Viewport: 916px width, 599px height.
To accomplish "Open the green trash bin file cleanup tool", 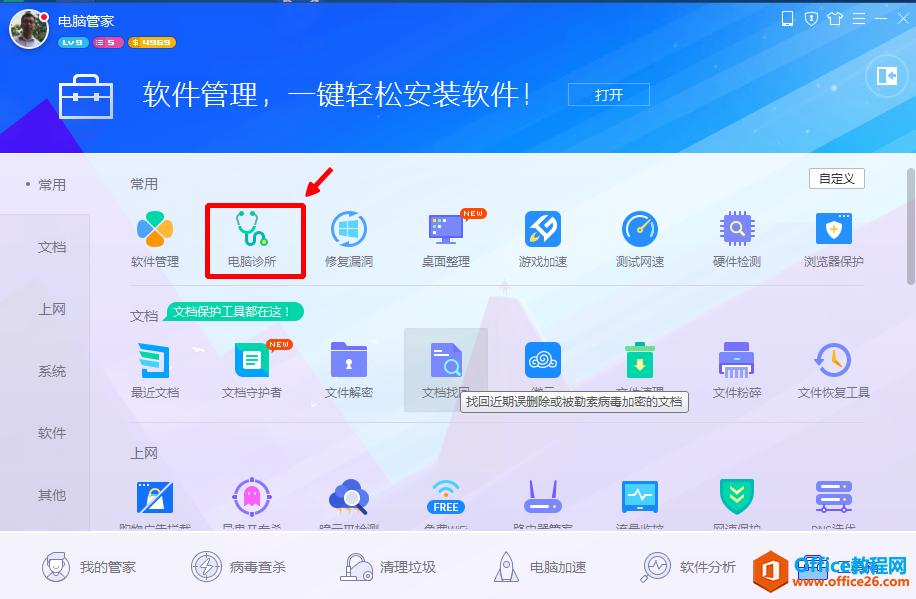I will [640, 360].
